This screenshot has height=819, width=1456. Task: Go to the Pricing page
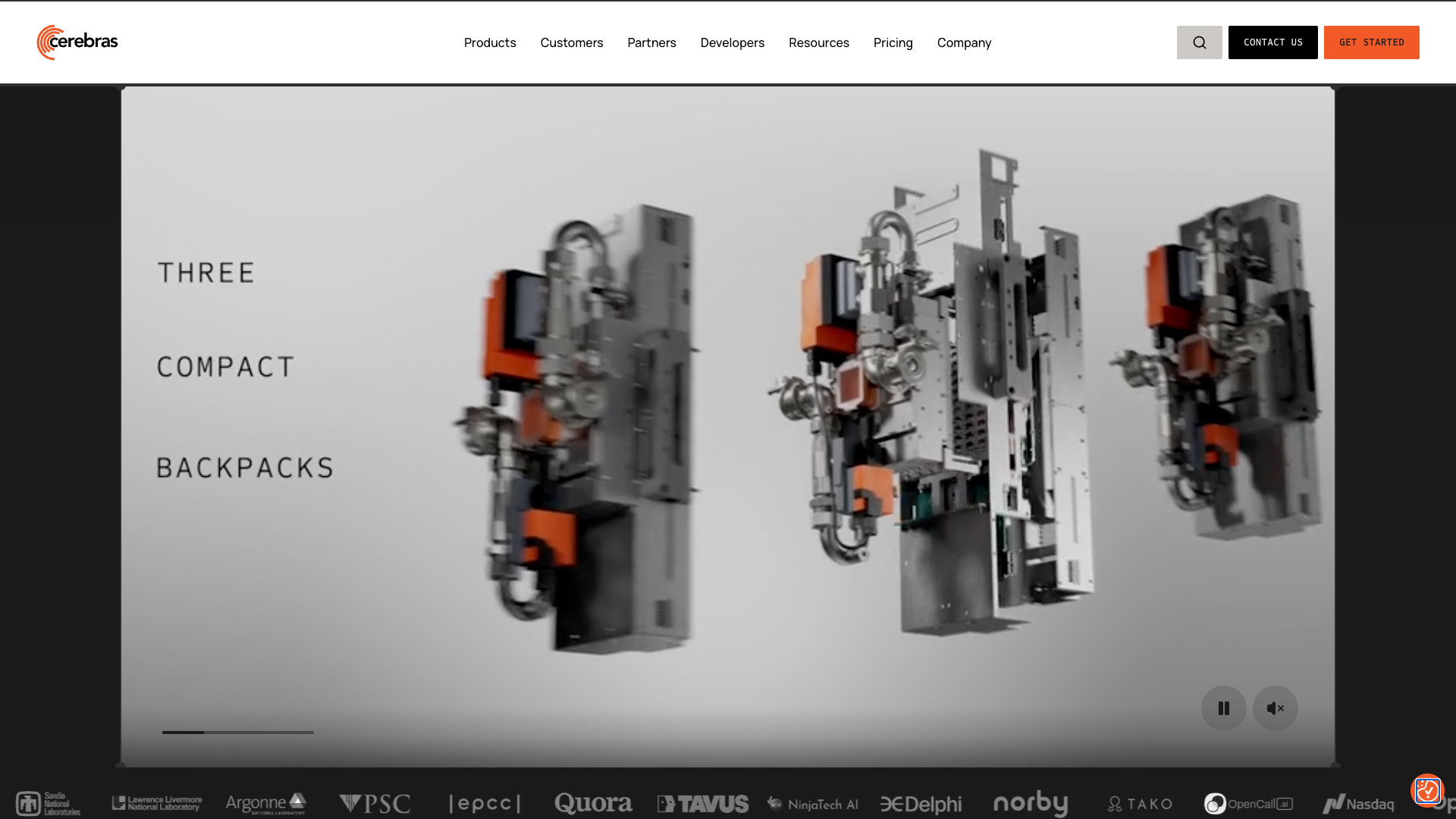click(x=893, y=42)
